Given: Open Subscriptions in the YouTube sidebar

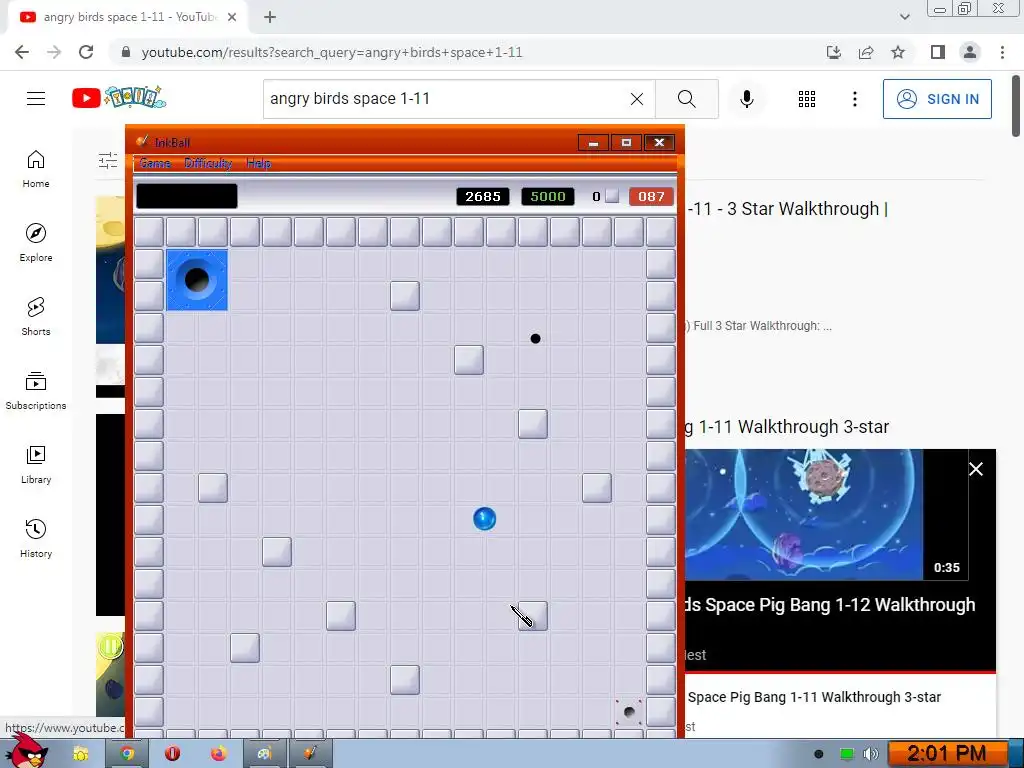Looking at the screenshot, I should 36,391.
